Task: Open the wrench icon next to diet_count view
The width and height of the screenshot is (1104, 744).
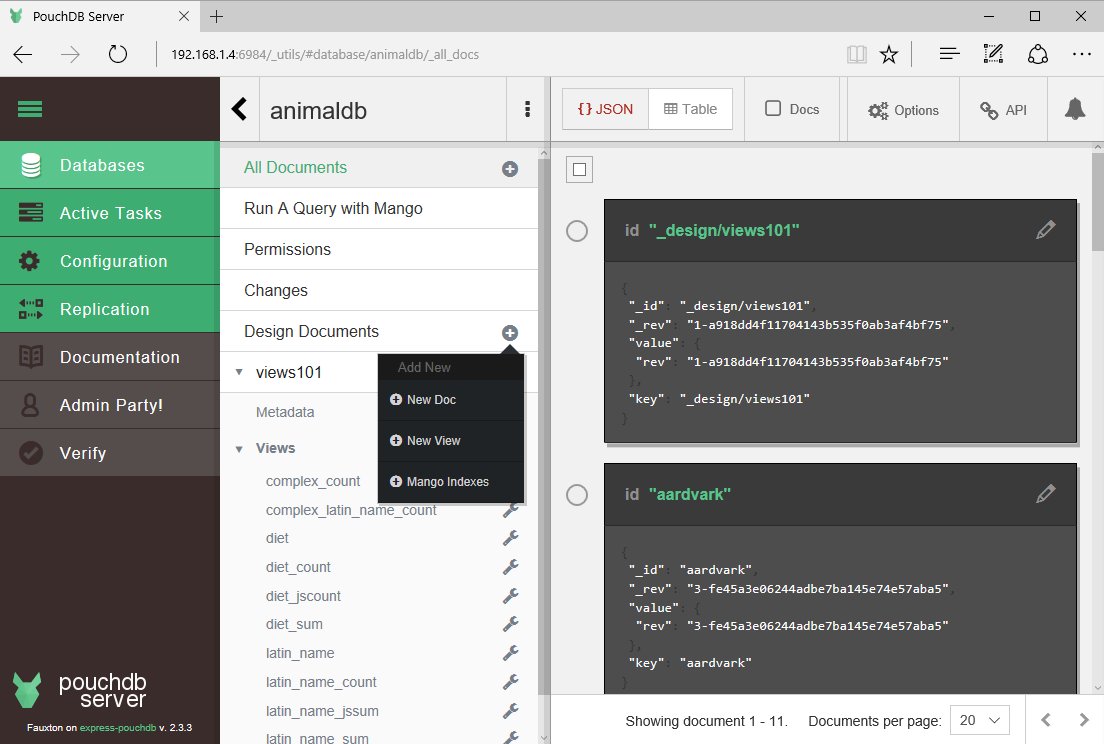Action: point(511,566)
